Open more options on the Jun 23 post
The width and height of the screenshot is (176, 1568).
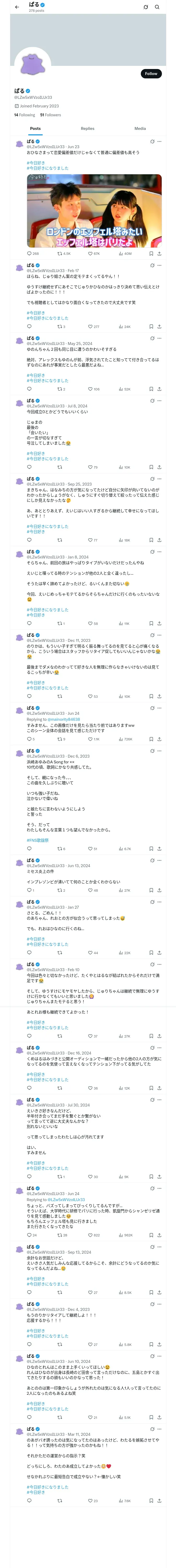tap(160, 141)
